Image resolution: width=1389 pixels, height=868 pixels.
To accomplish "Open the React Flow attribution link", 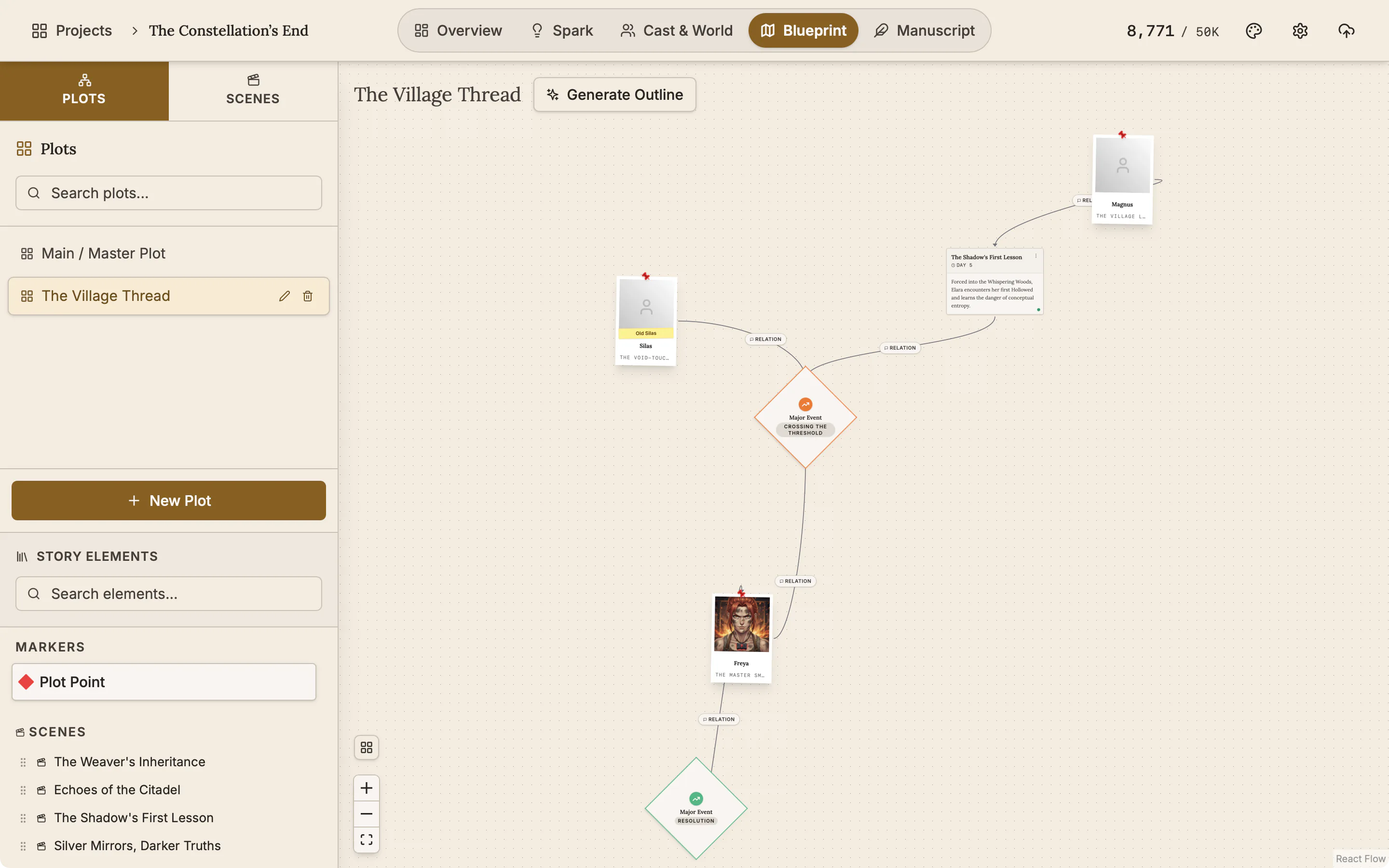I will pos(1360,858).
